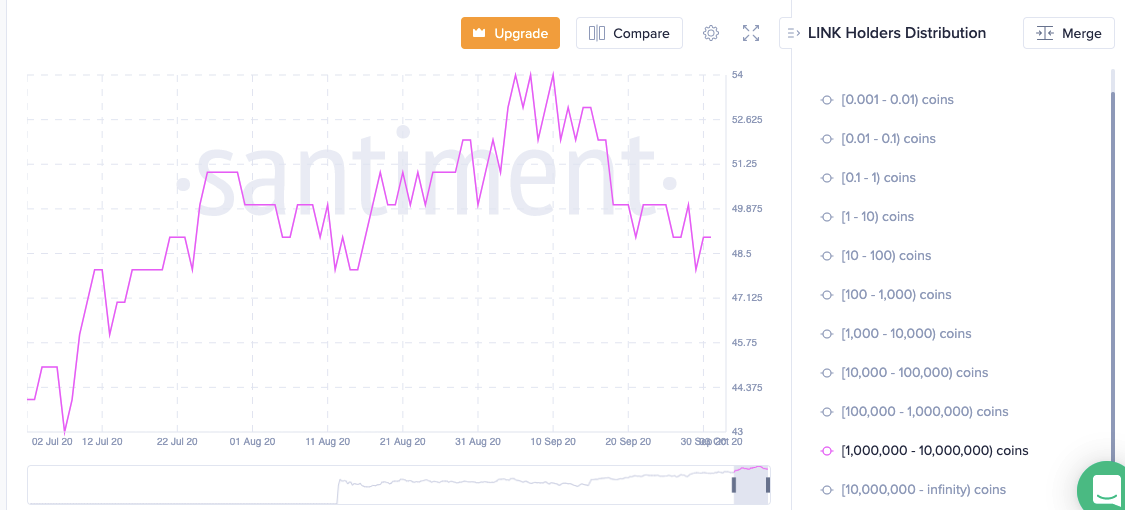The width and height of the screenshot is (1125, 510).
Task: Expand chart to fullscreen
Action: point(751,33)
